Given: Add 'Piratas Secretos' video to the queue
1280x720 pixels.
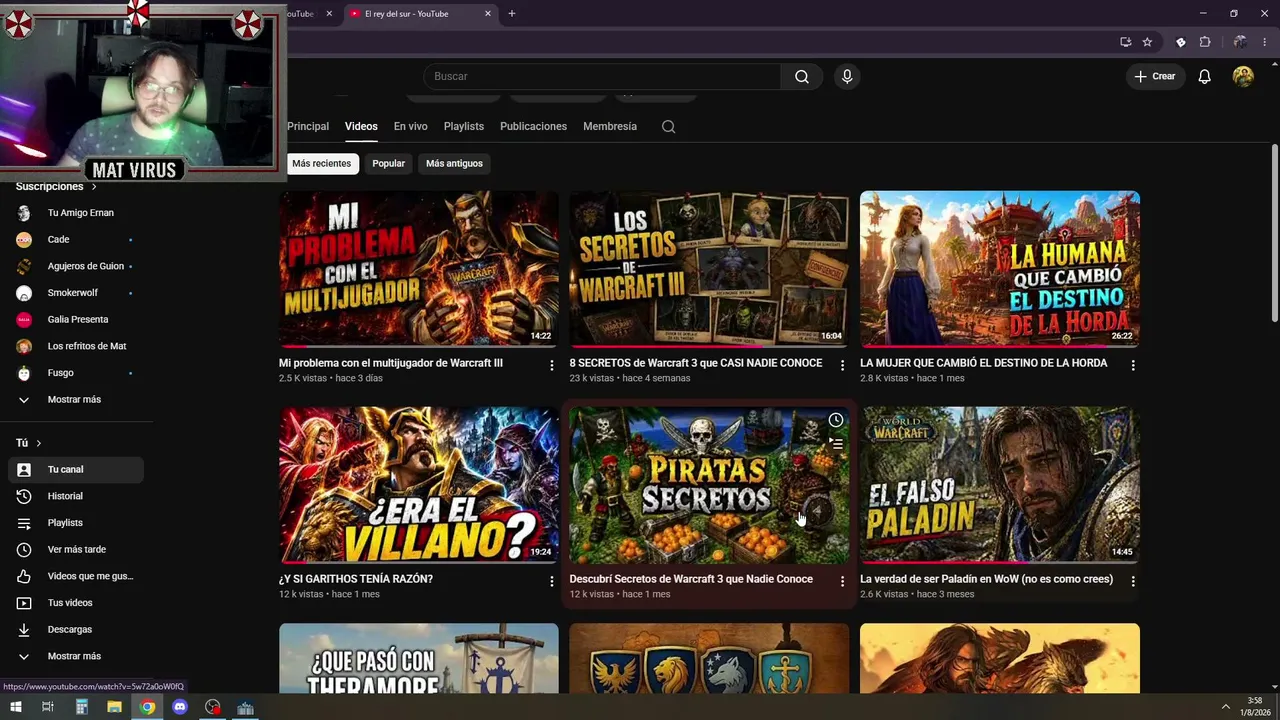Looking at the screenshot, I should click(836, 444).
